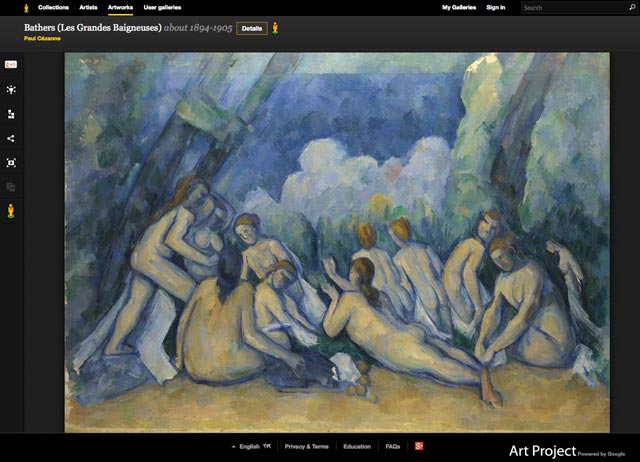Open the discover lightbulb icon in sidebar
The image size is (640, 462).
click(x=11, y=89)
